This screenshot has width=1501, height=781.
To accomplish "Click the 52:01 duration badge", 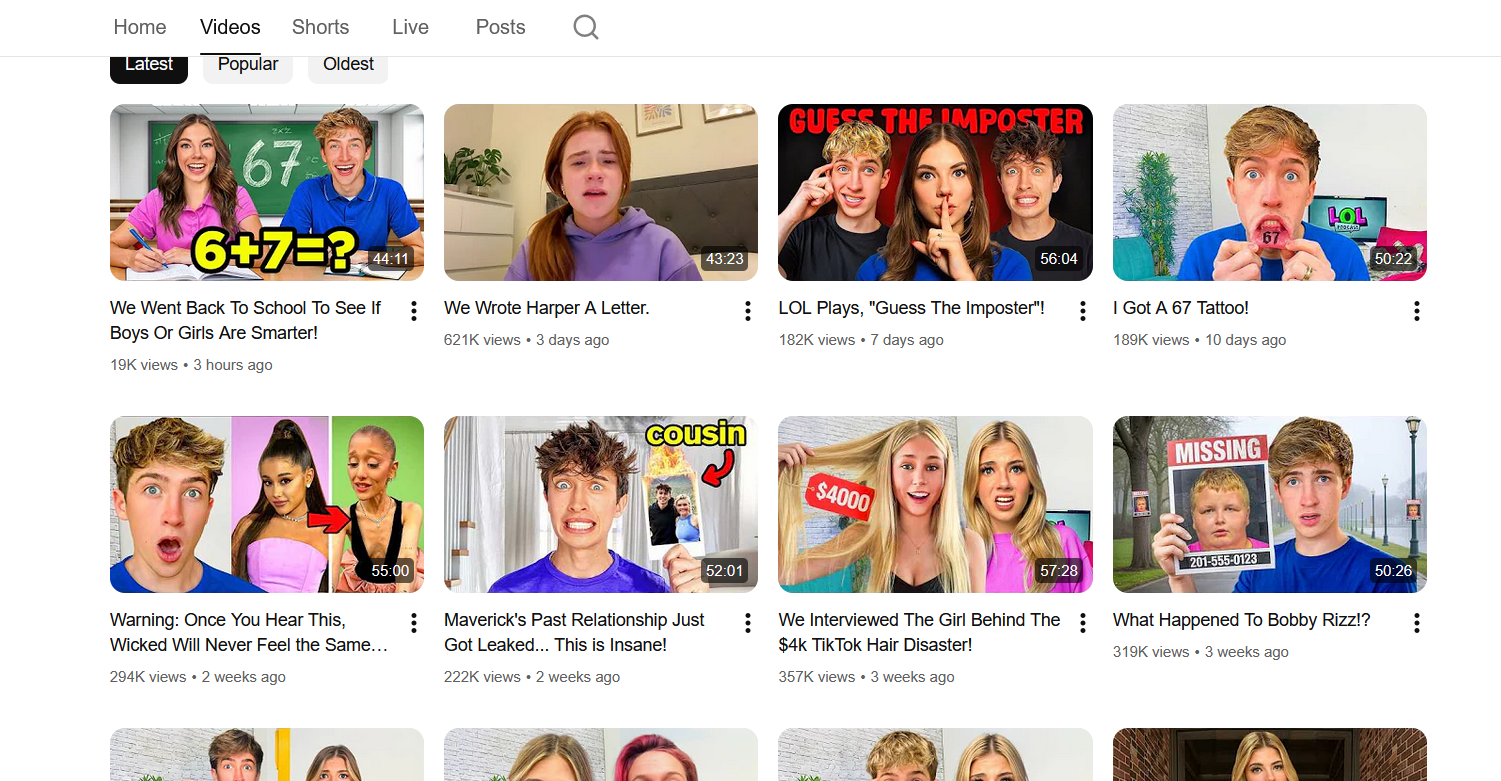I will 724,571.
